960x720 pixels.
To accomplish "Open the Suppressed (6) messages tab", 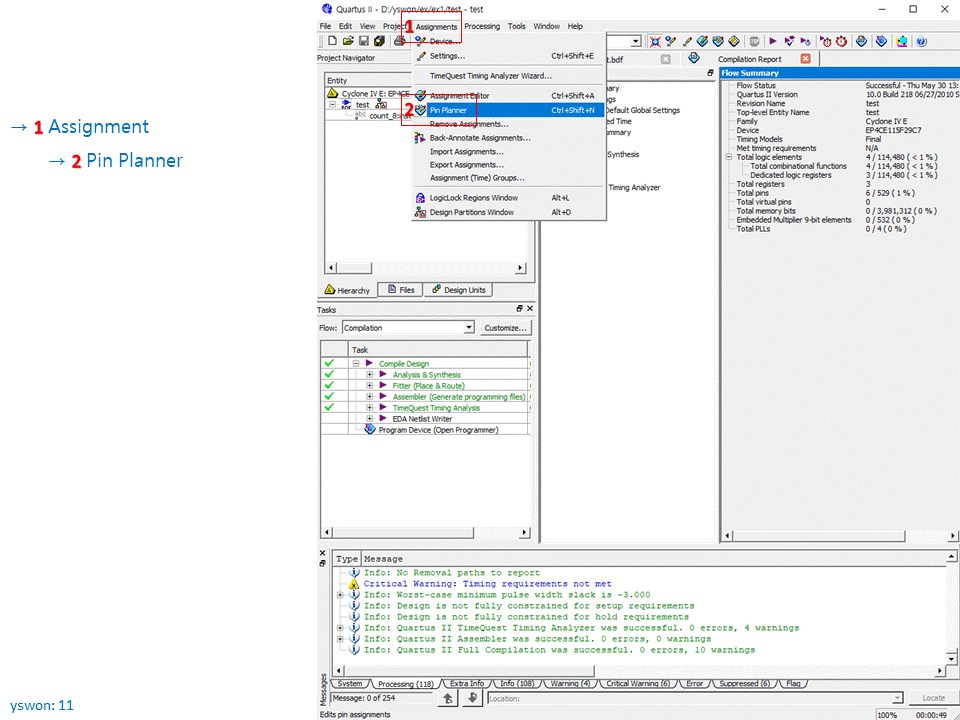I will tap(744, 684).
